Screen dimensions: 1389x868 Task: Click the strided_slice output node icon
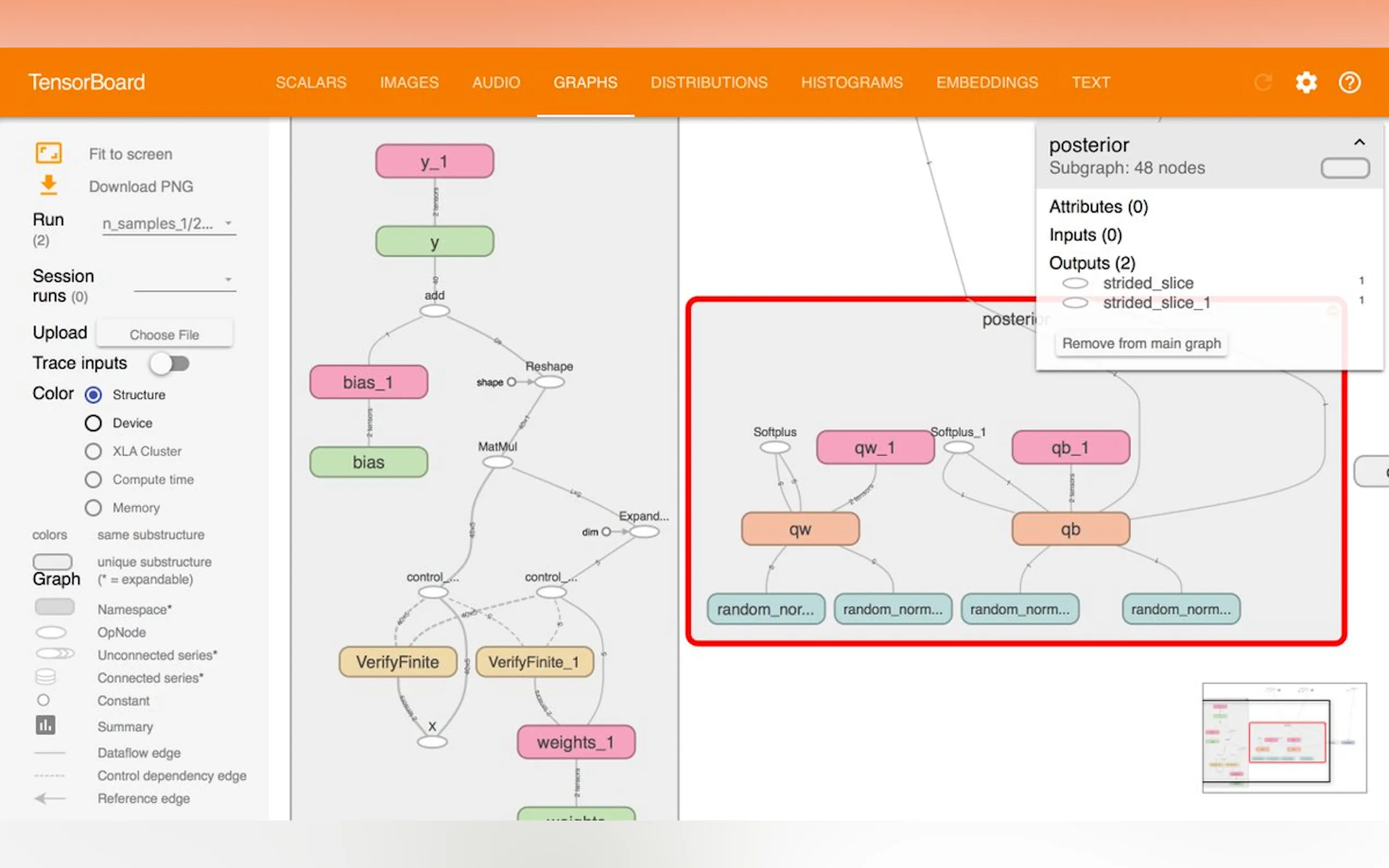[1075, 283]
